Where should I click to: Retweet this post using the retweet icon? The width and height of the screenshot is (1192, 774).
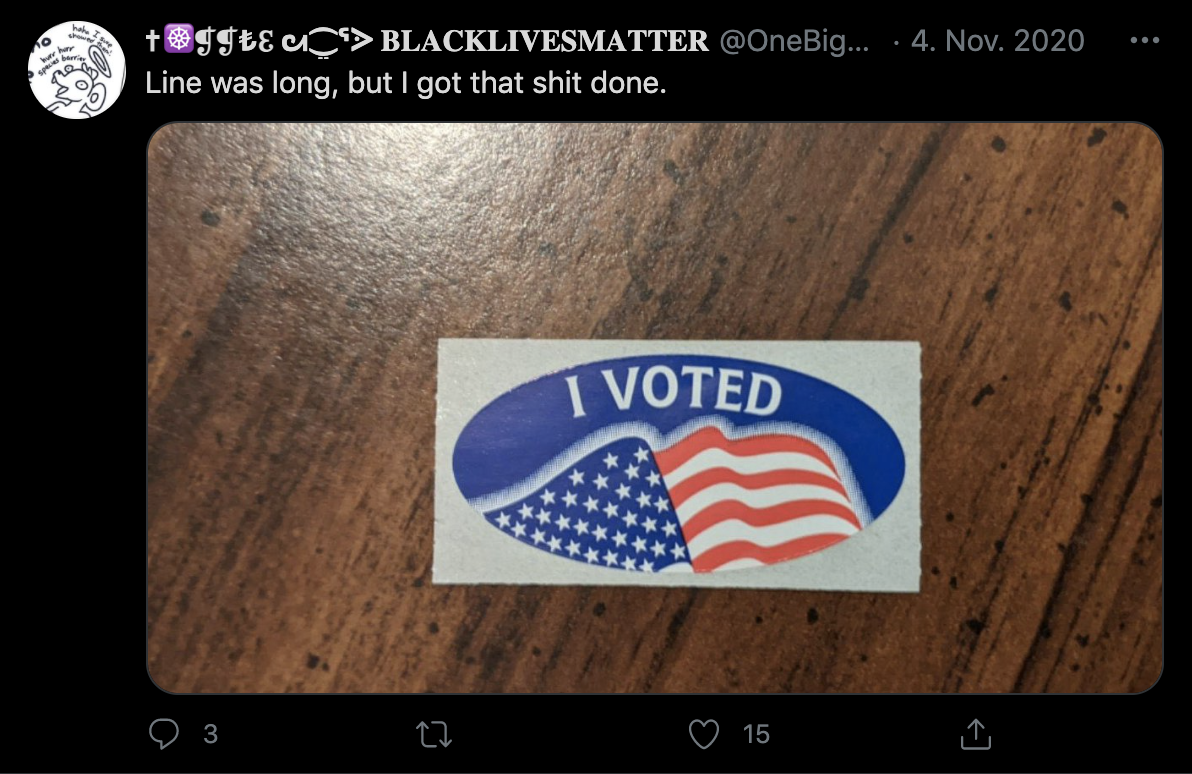pyautogui.click(x=434, y=734)
